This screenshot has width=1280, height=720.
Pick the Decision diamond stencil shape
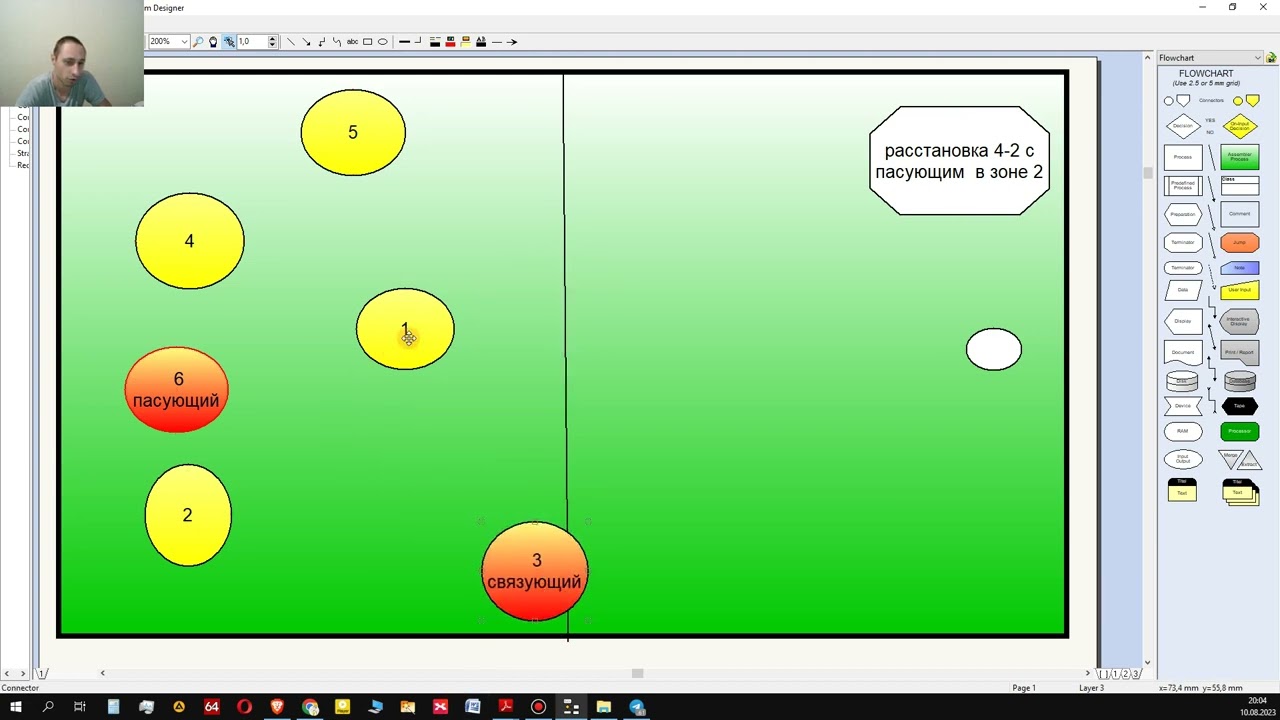(x=1183, y=126)
